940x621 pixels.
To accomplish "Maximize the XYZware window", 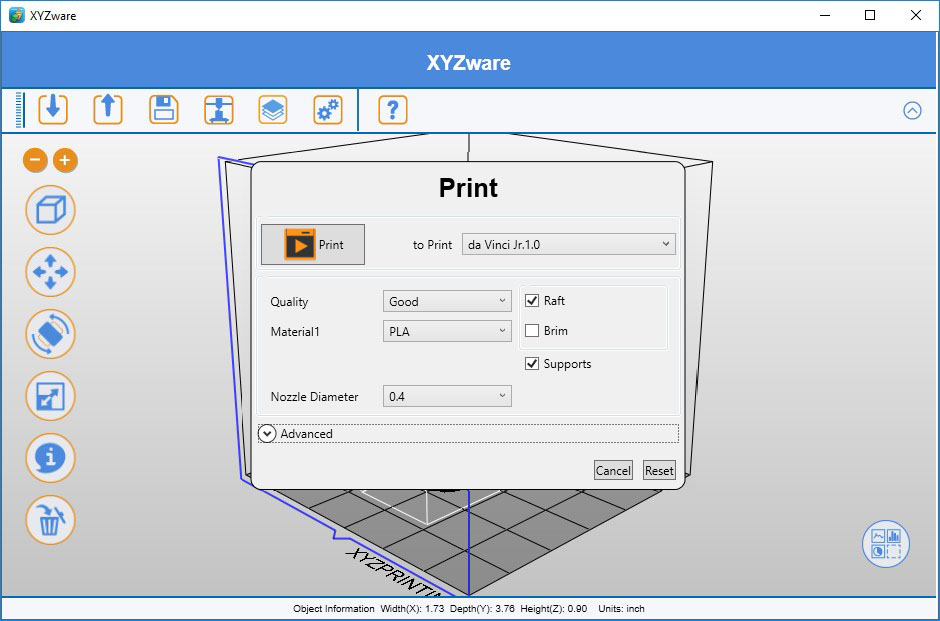I will click(x=870, y=15).
